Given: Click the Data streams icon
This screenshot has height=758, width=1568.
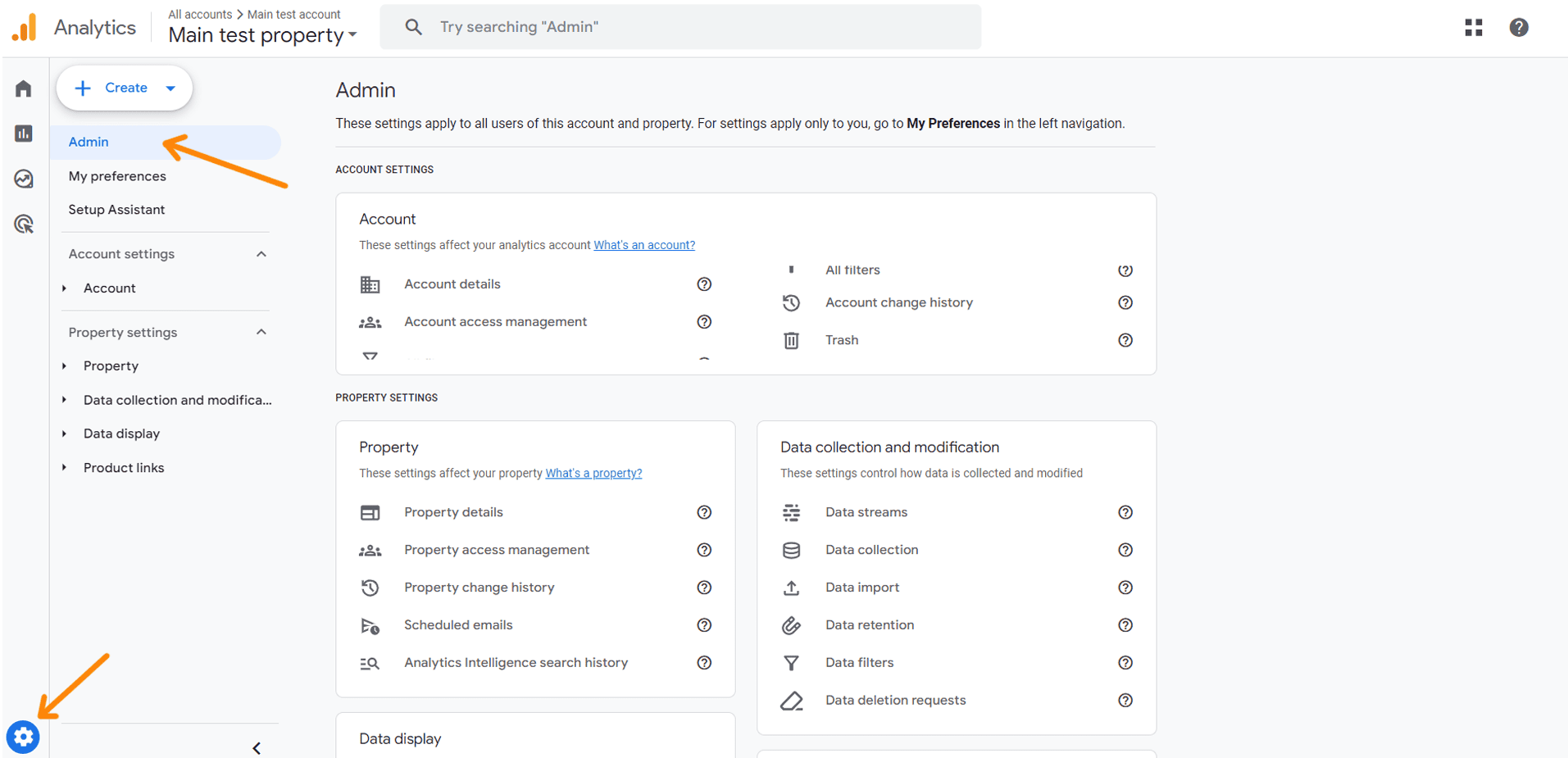Looking at the screenshot, I should pyautogui.click(x=791, y=512).
